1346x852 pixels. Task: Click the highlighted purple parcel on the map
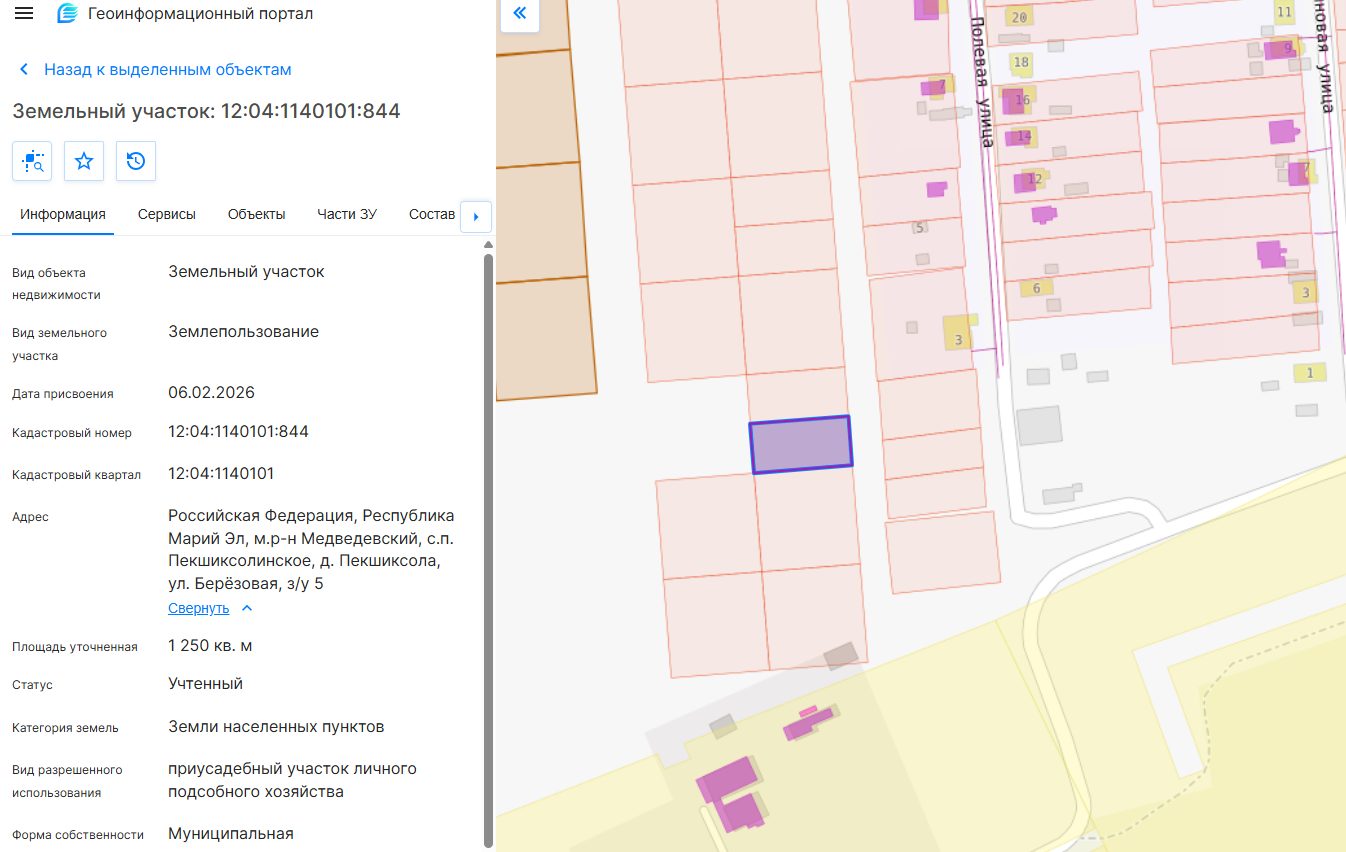[801, 445]
